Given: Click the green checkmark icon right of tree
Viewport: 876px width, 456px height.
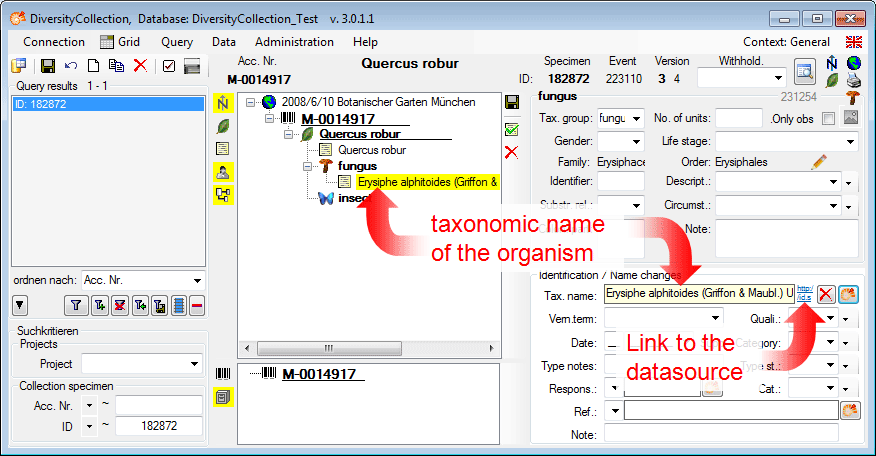Looking at the screenshot, I should pyautogui.click(x=511, y=129).
